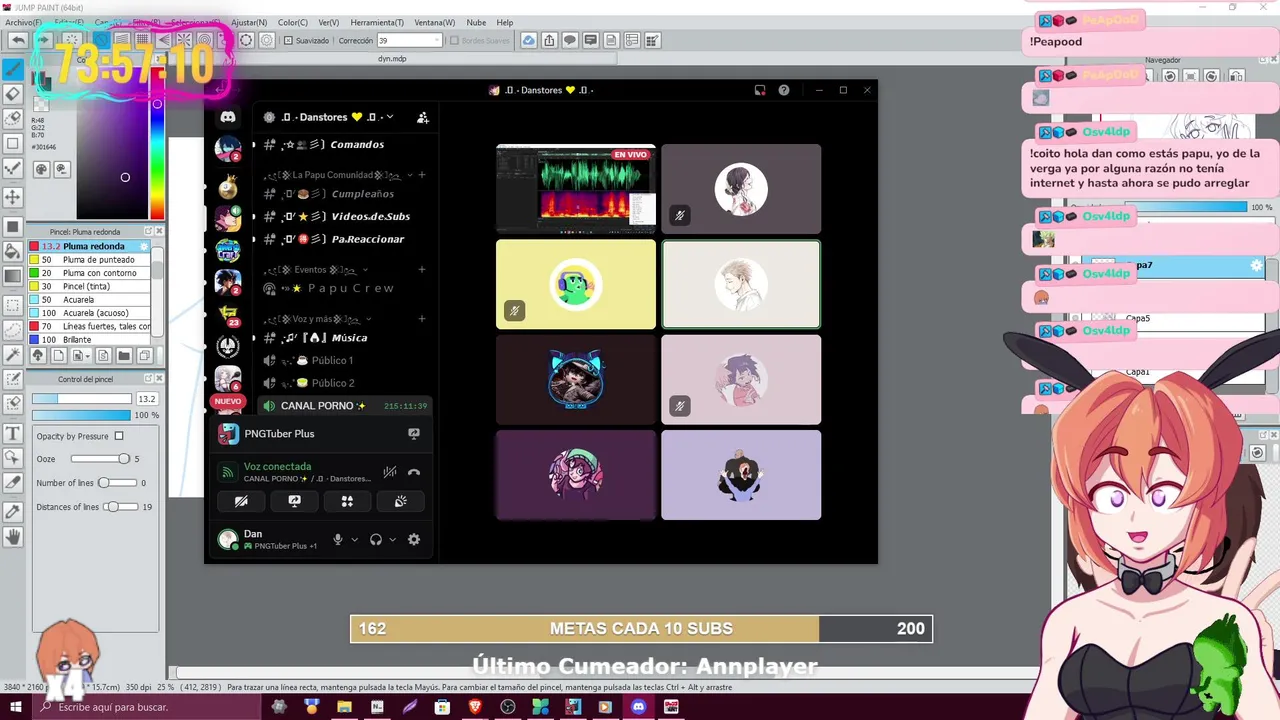Adjust the Distances of lines slider
This screenshot has height=720, width=1280.
[x=121, y=507]
